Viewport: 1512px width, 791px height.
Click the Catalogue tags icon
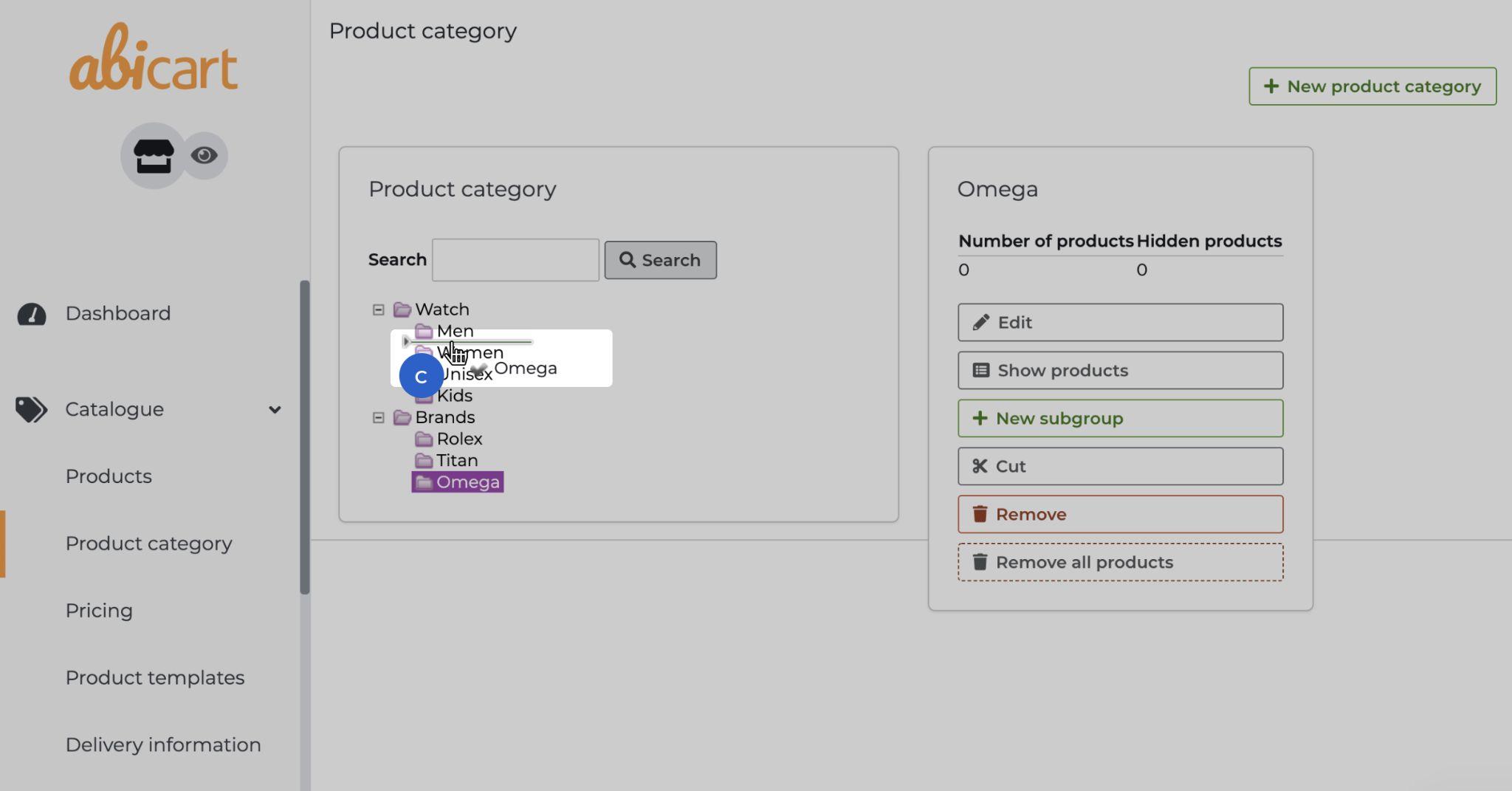(31, 409)
